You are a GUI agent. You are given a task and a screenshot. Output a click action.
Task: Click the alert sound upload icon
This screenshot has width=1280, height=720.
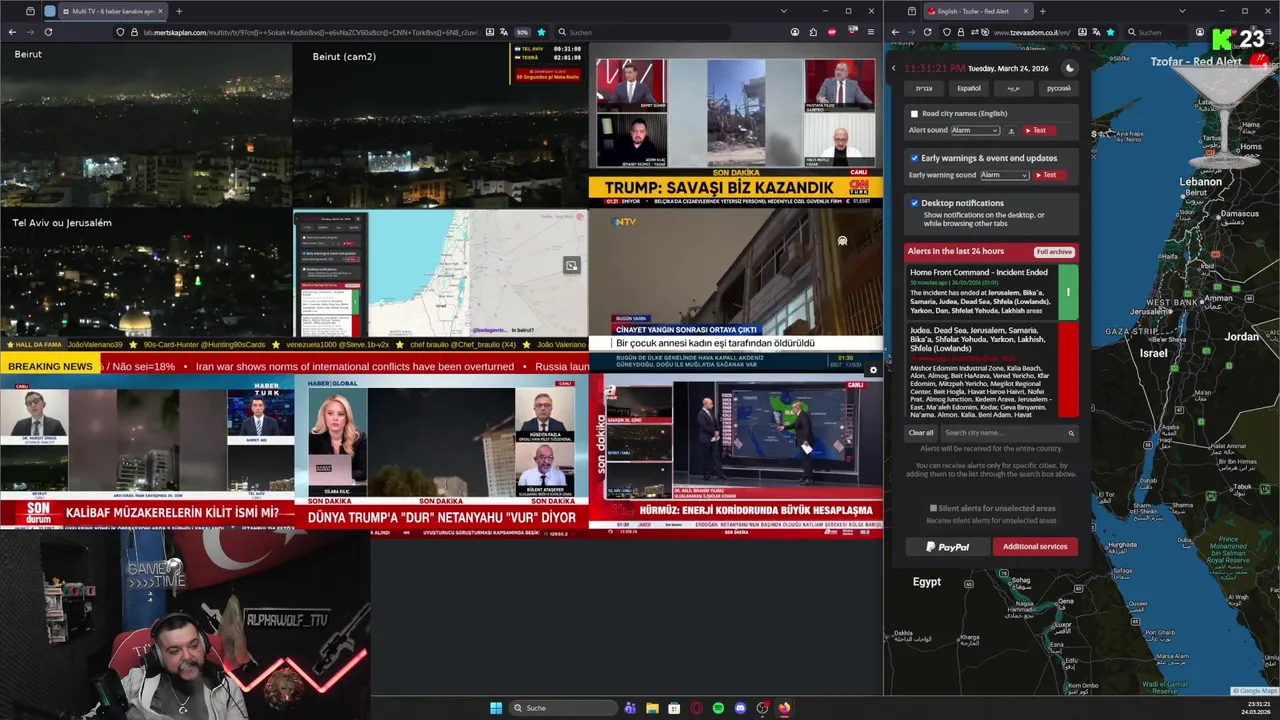[1011, 130]
